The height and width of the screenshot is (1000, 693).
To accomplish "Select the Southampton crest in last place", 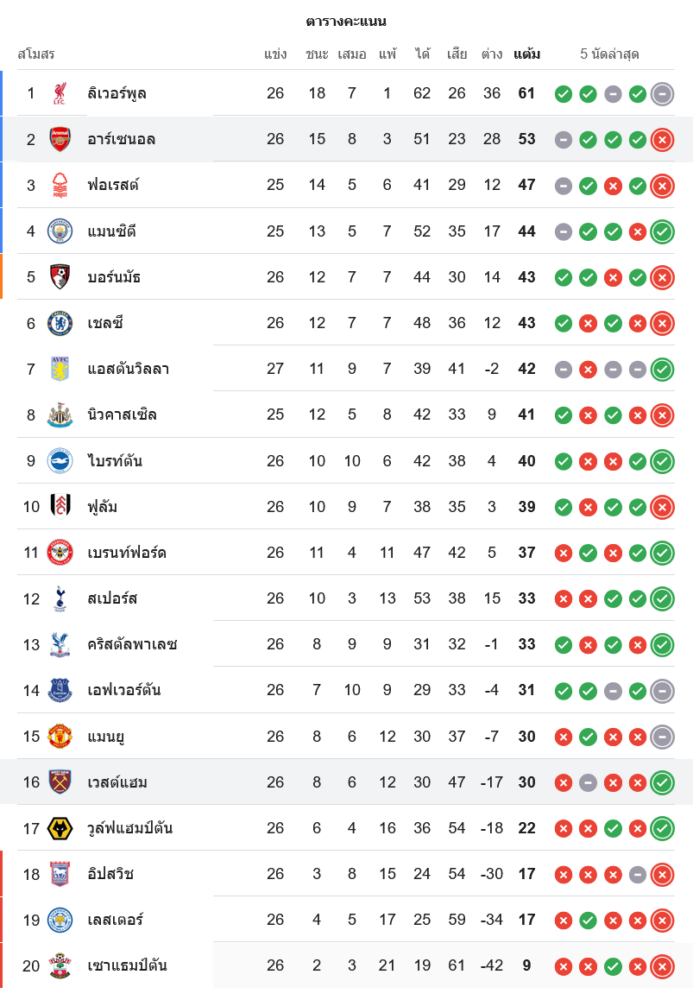I will pyautogui.click(x=60, y=965).
